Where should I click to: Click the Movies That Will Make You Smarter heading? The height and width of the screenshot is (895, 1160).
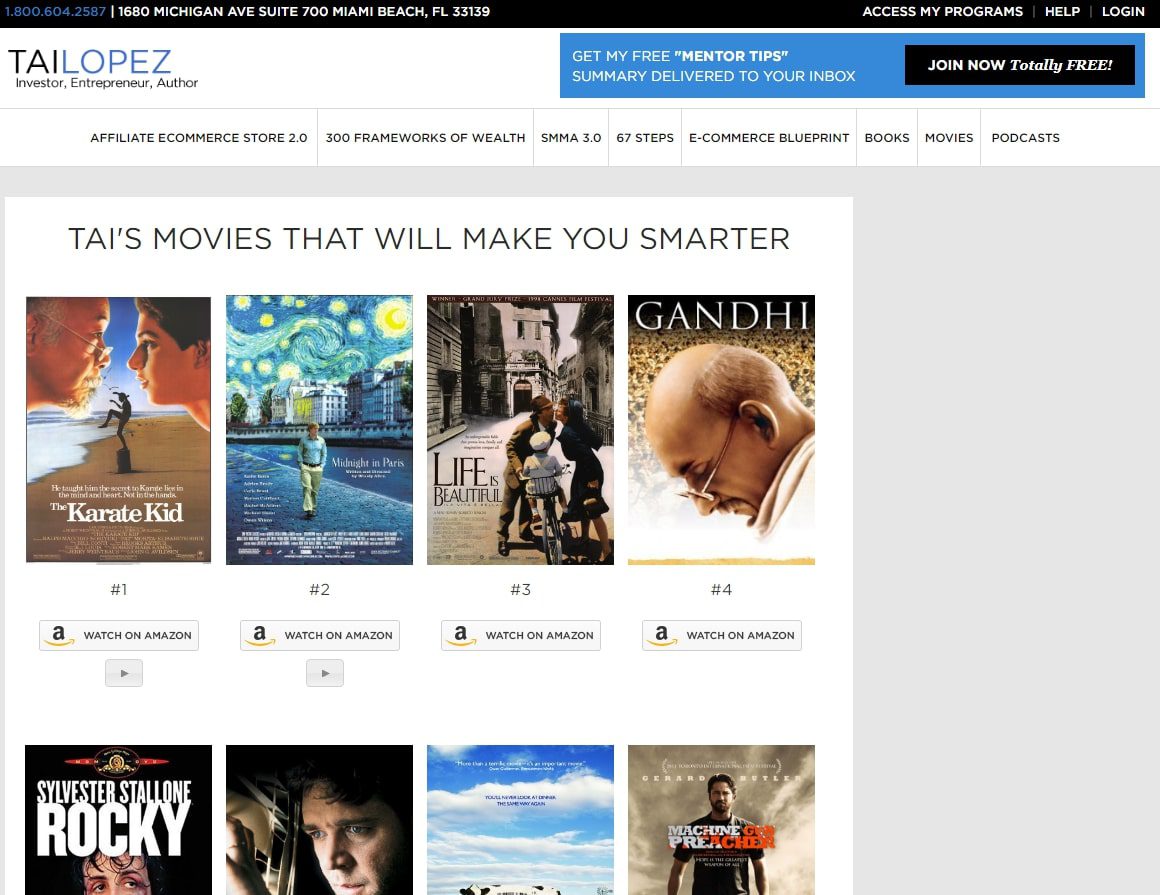(x=429, y=239)
